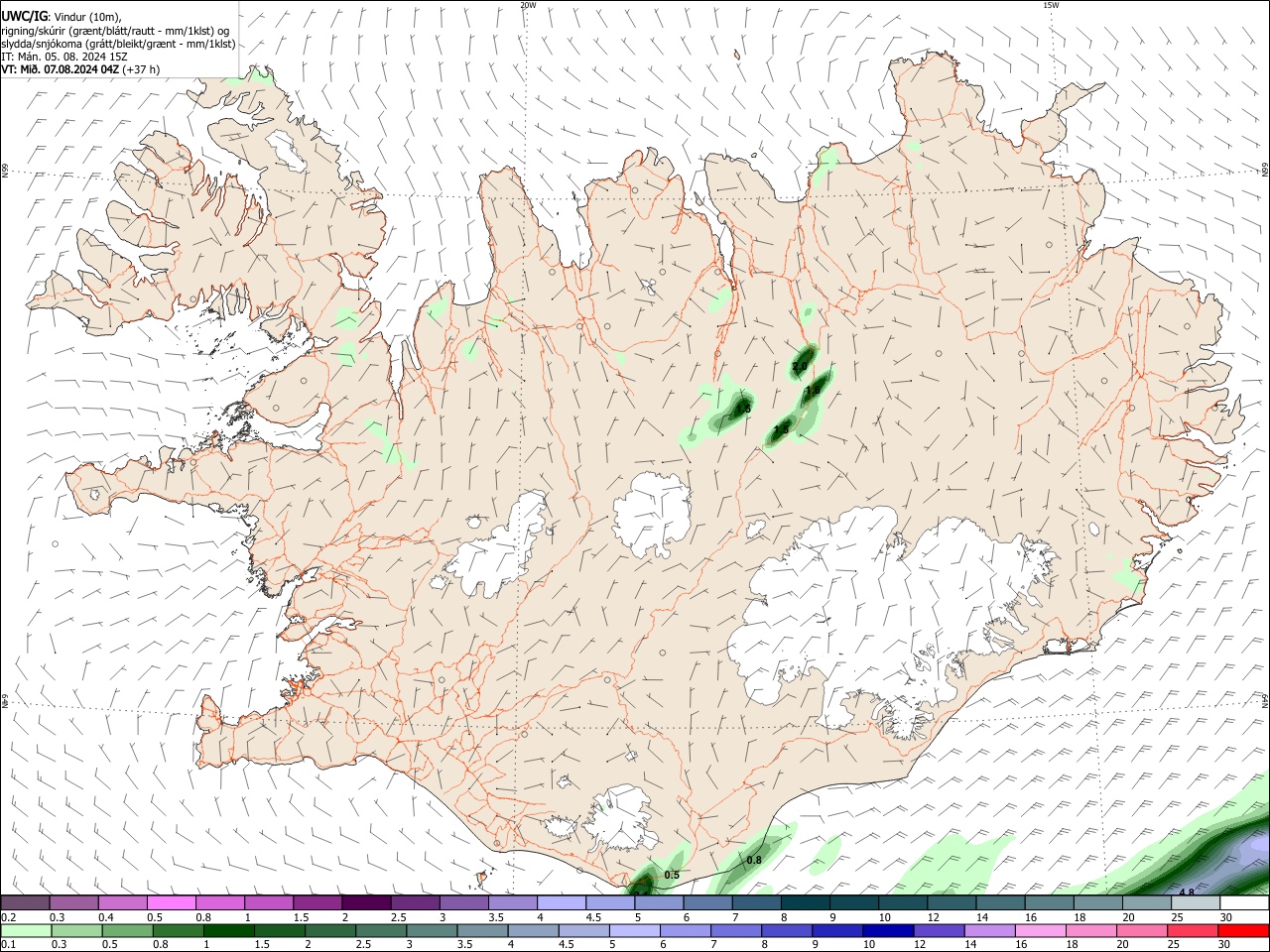Click the darkest purple 2 mm swatch in snow legend
Viewport: 1270px width, 952px height.
[x=366, y=903]
